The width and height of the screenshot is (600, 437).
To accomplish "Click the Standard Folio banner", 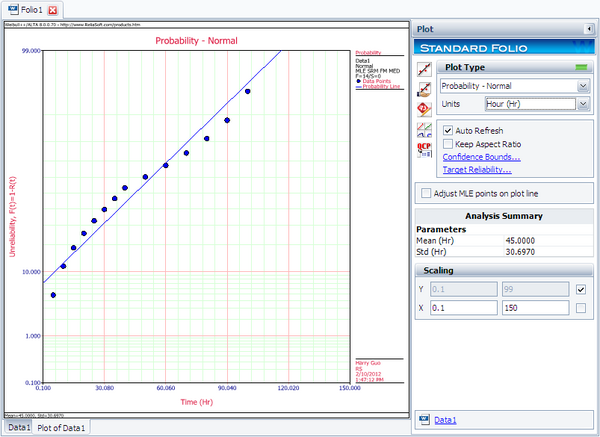I will tap(504, 48).
